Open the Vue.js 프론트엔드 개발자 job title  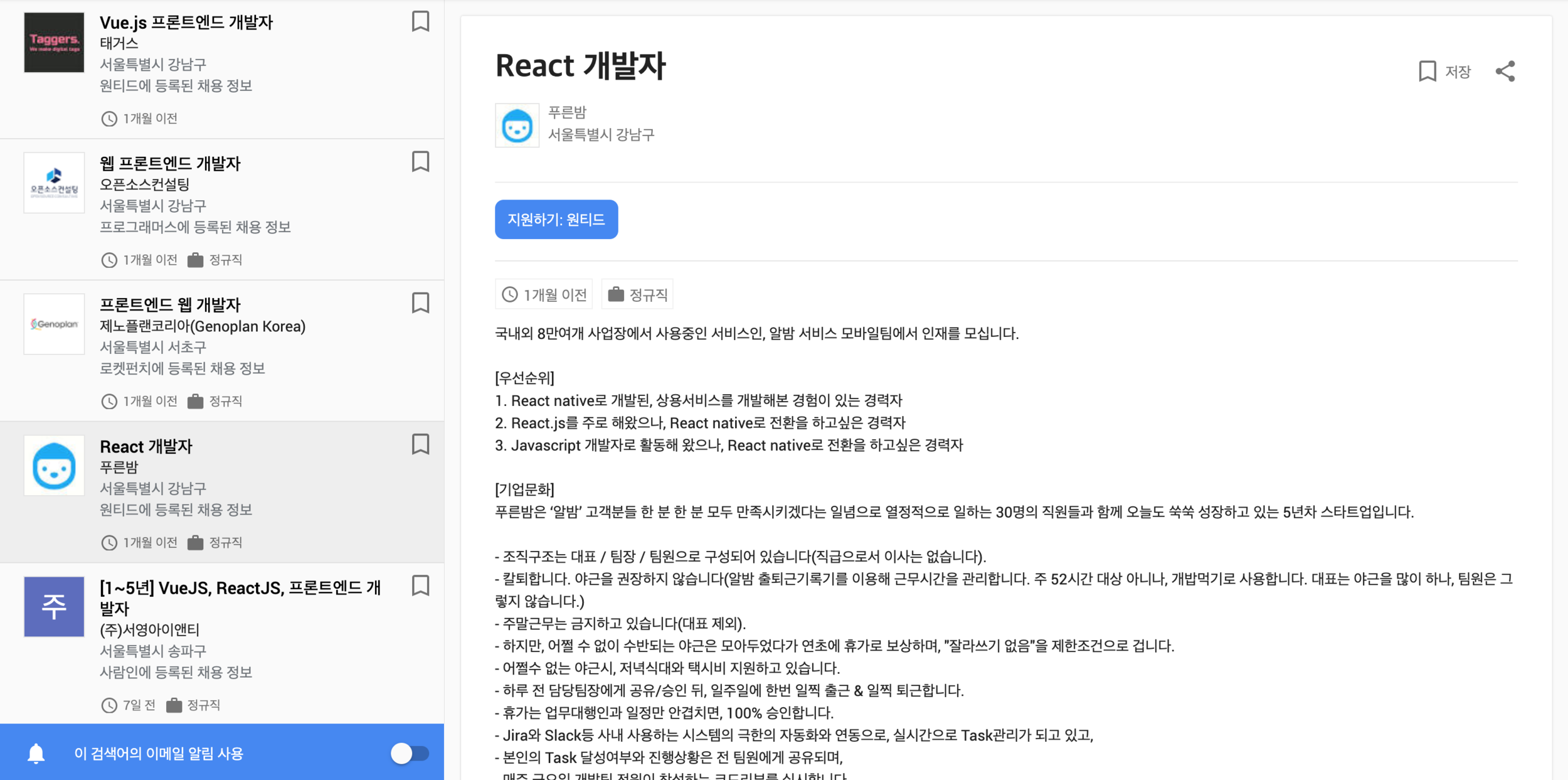click(186, 23)
